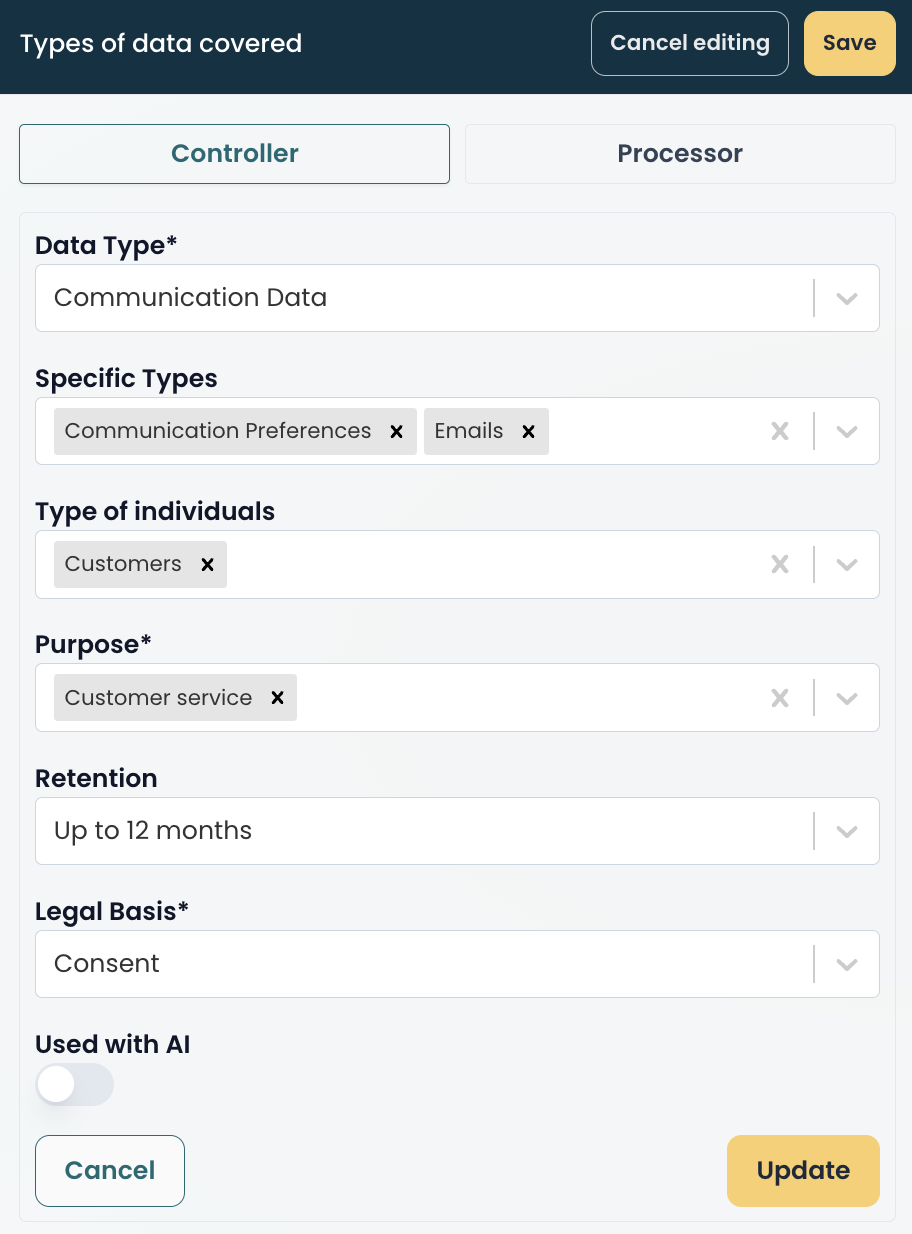This screenshot has width=912, height=1234.
Task: Open the Type of individuals dropdown
Action: tap(846, 564)
